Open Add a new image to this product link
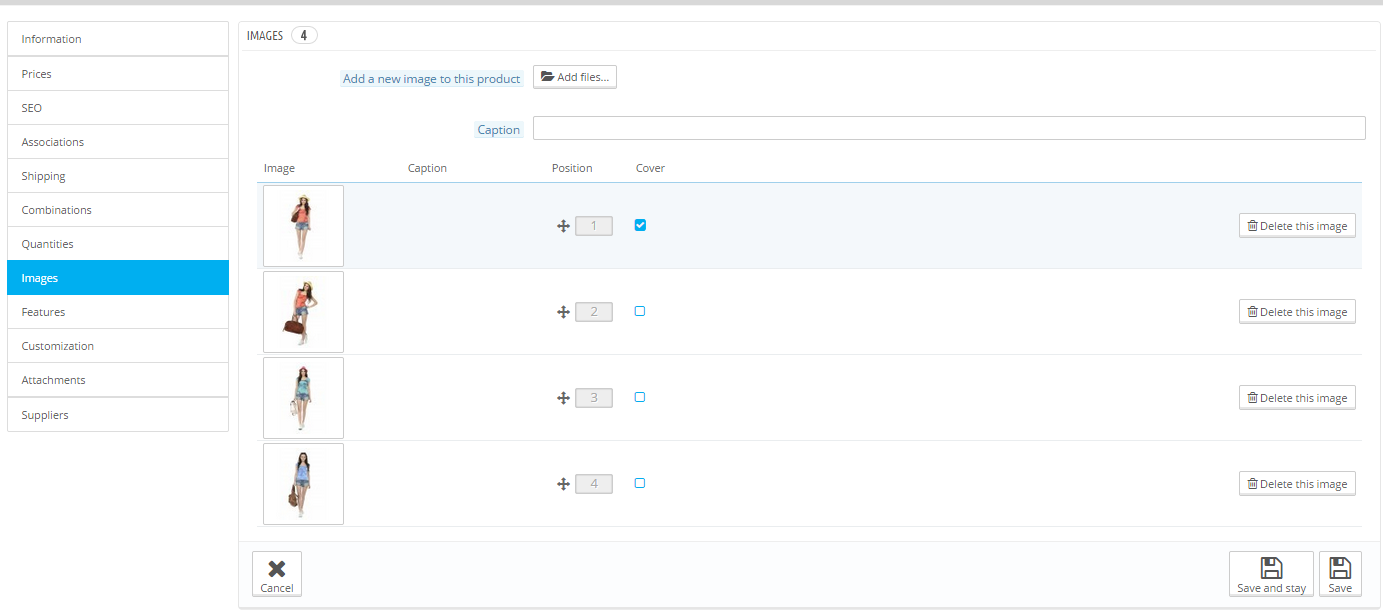The image size is (1383, 610). [x=431, y=78]
